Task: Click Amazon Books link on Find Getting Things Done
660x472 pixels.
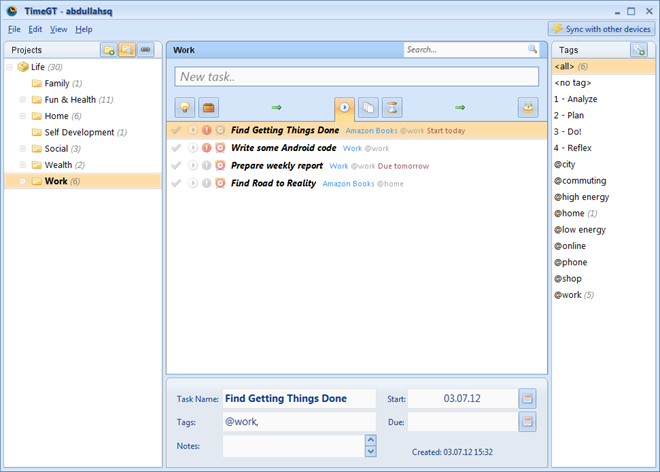Action: [x=371, y=131]
